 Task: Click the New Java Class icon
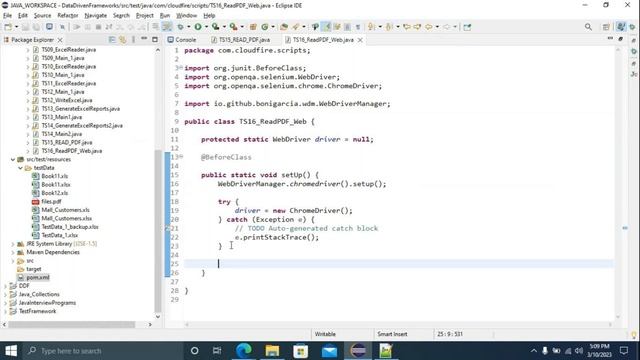tap(264, 27)
